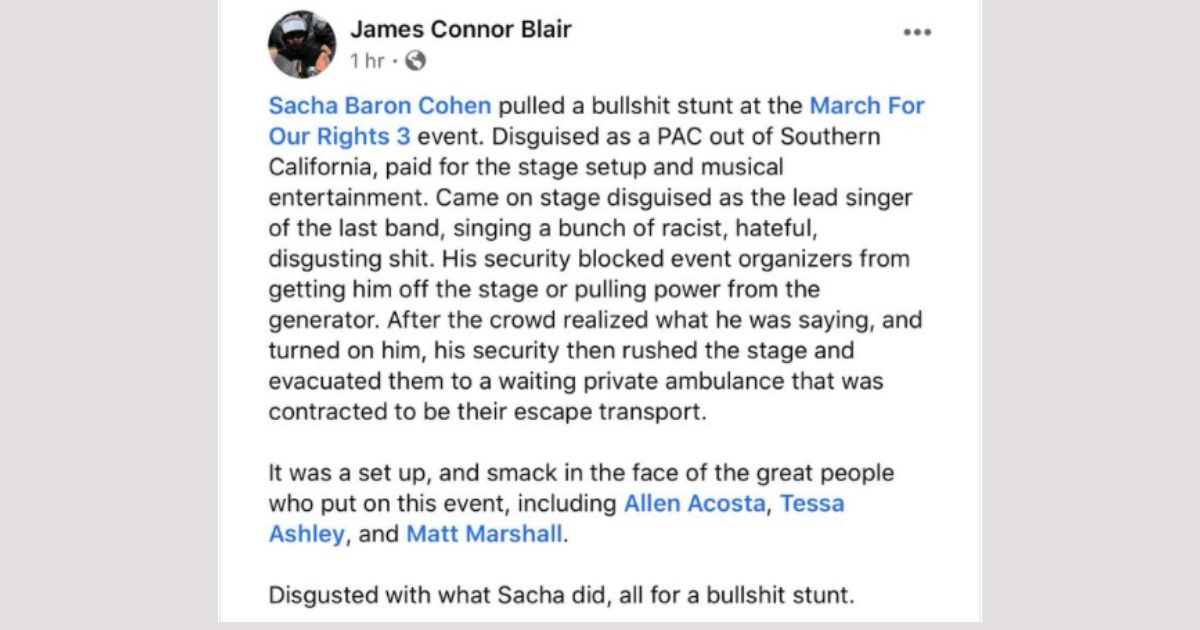Open the post's "1 hr" timestamp
Screen dimensions: 1200x630
(x=367, y=61)
